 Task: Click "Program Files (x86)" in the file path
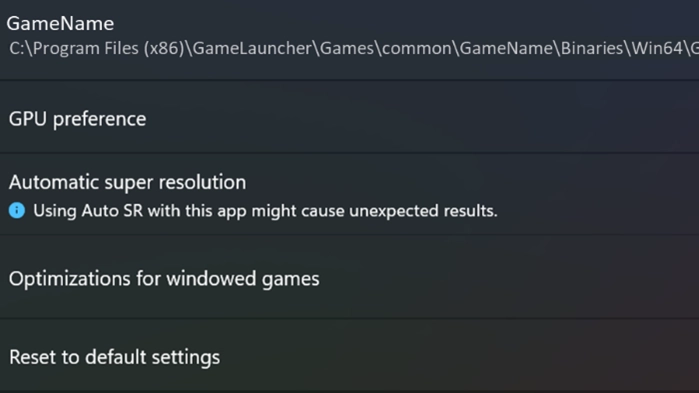click(108, 48)
